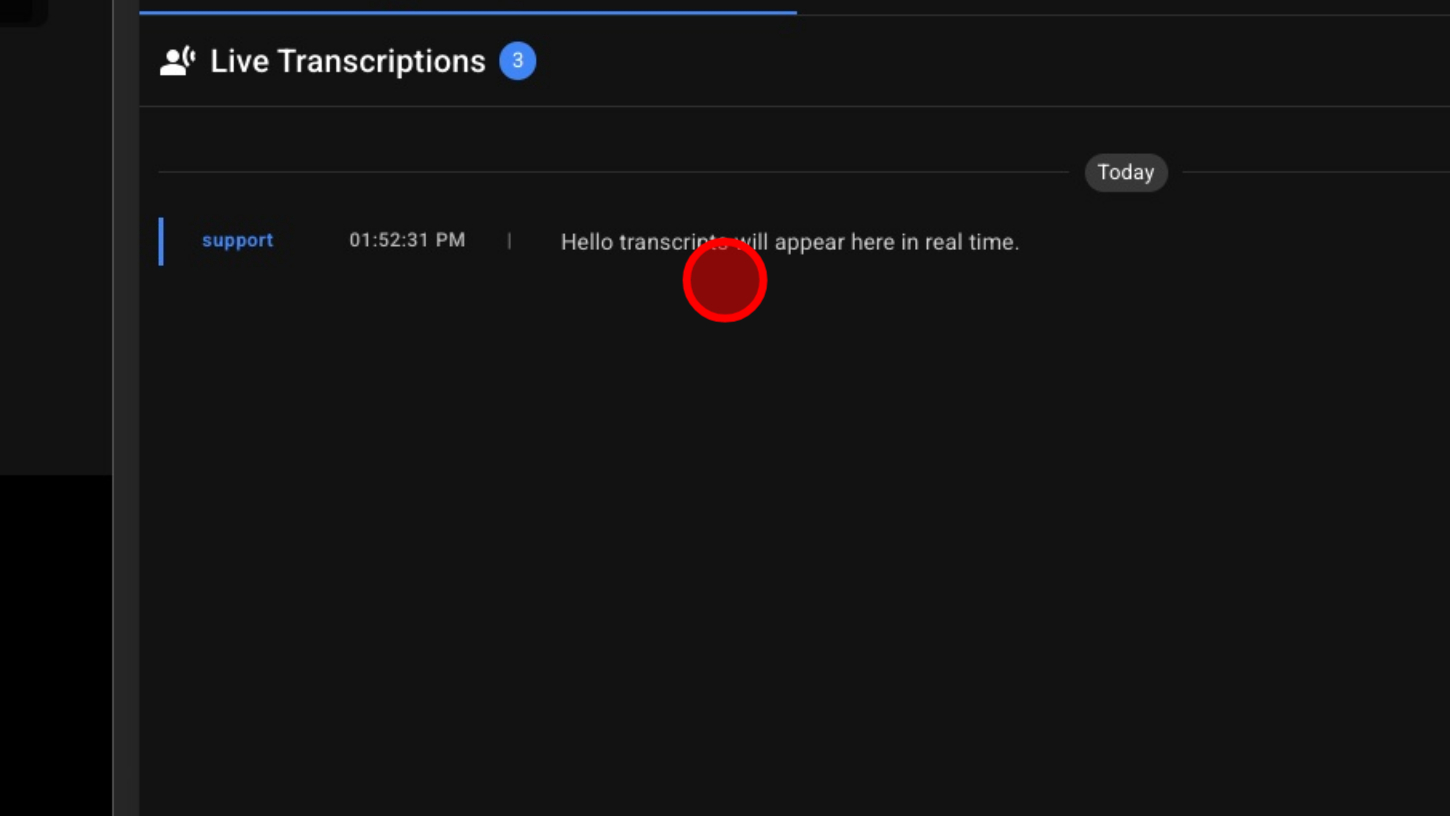Select the blue underlined active tab
This screenshot has height=816, width=1450.
coord(468,12)
